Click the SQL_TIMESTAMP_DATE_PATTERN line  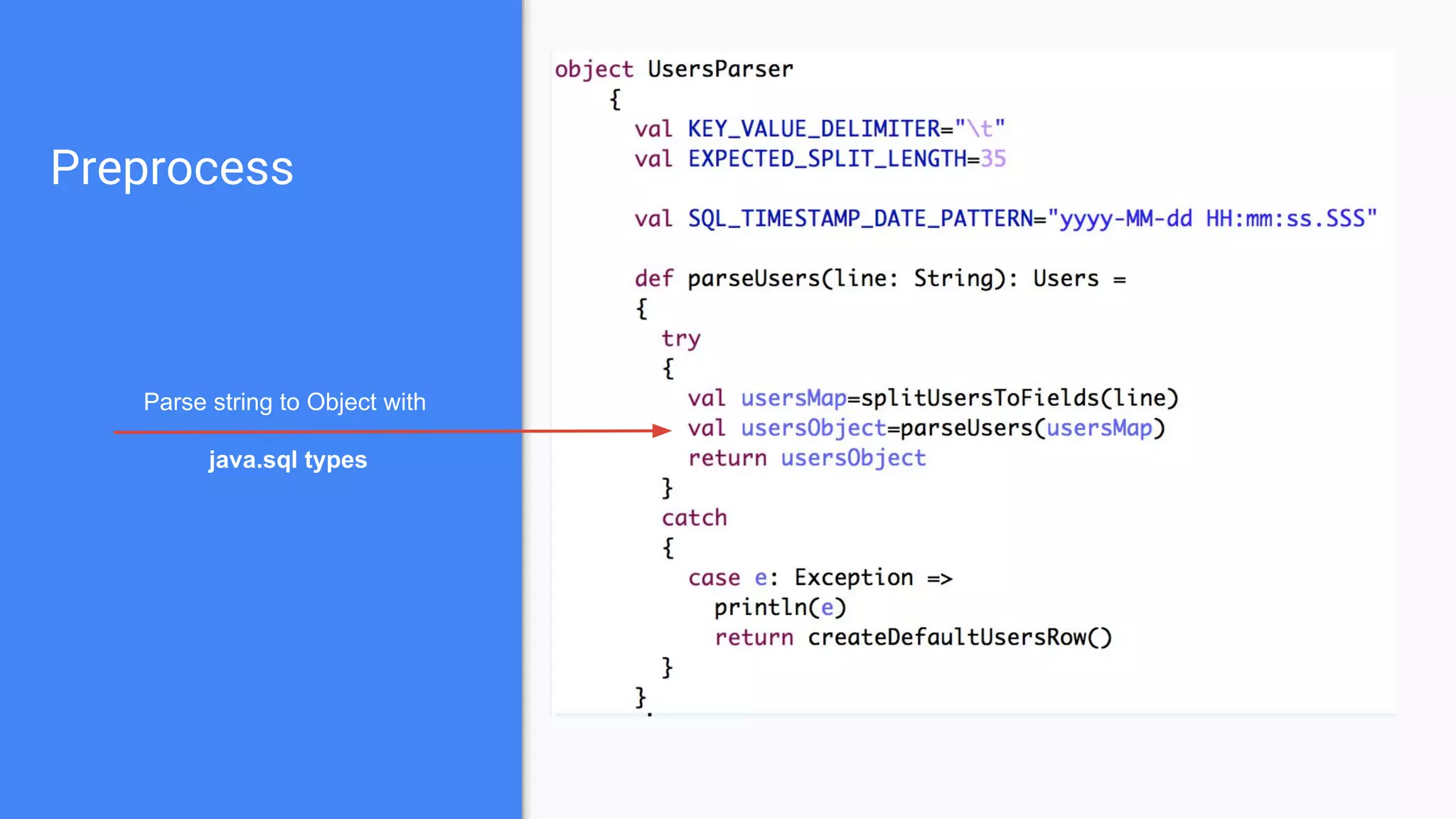[1006, 219]
